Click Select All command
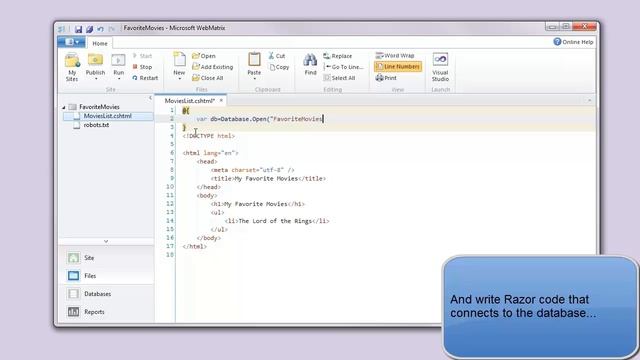 (339, 78)
